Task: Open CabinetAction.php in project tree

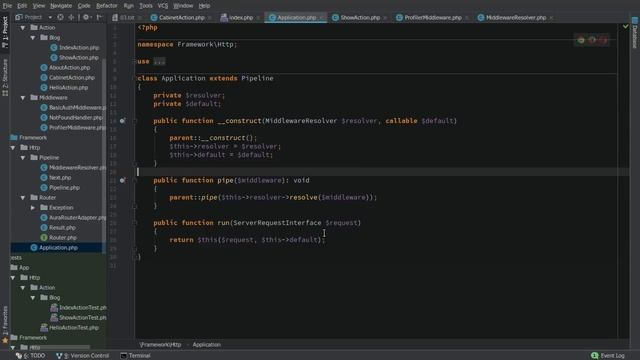Action: (x=68, y=78)
